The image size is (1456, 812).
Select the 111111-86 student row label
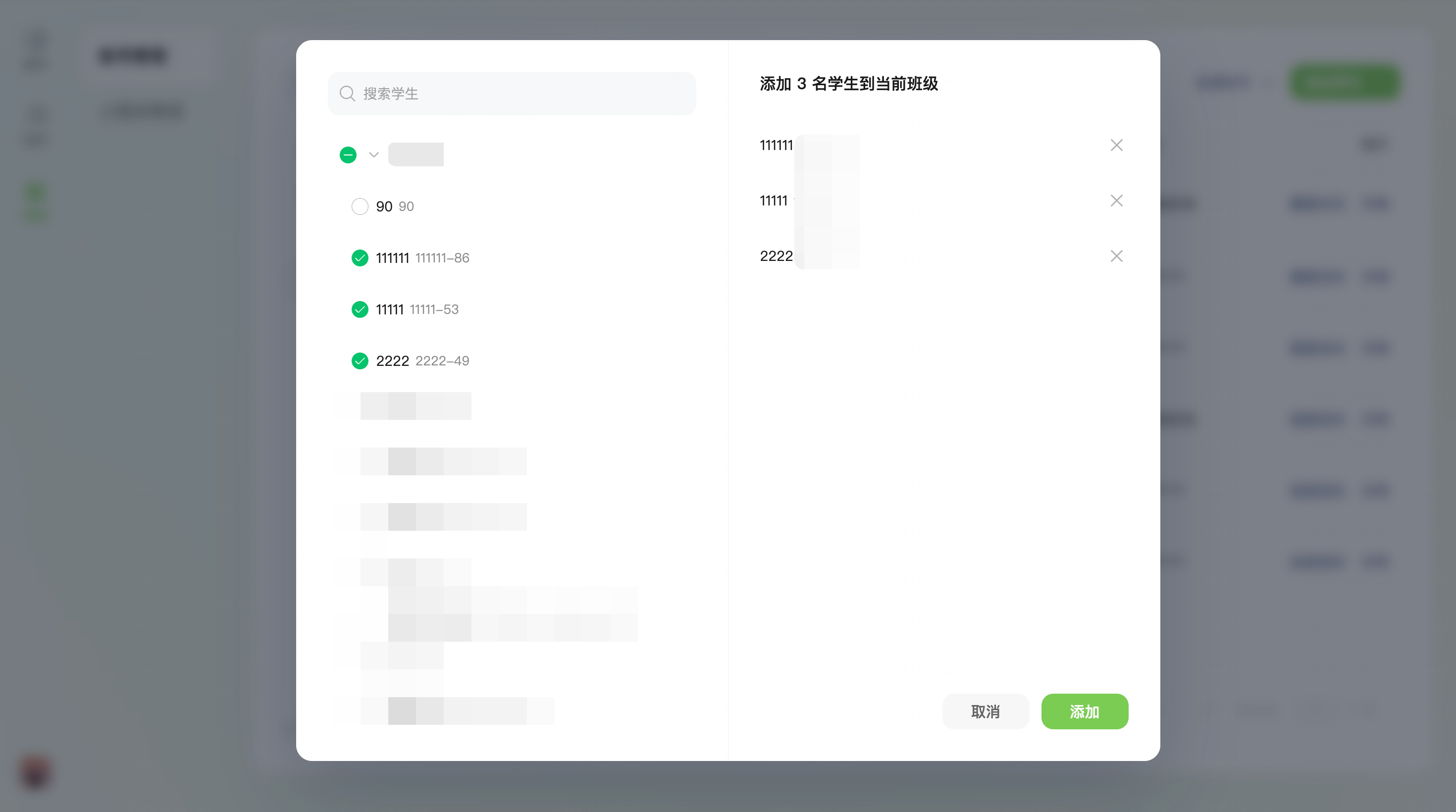click(x=441, y=257)
